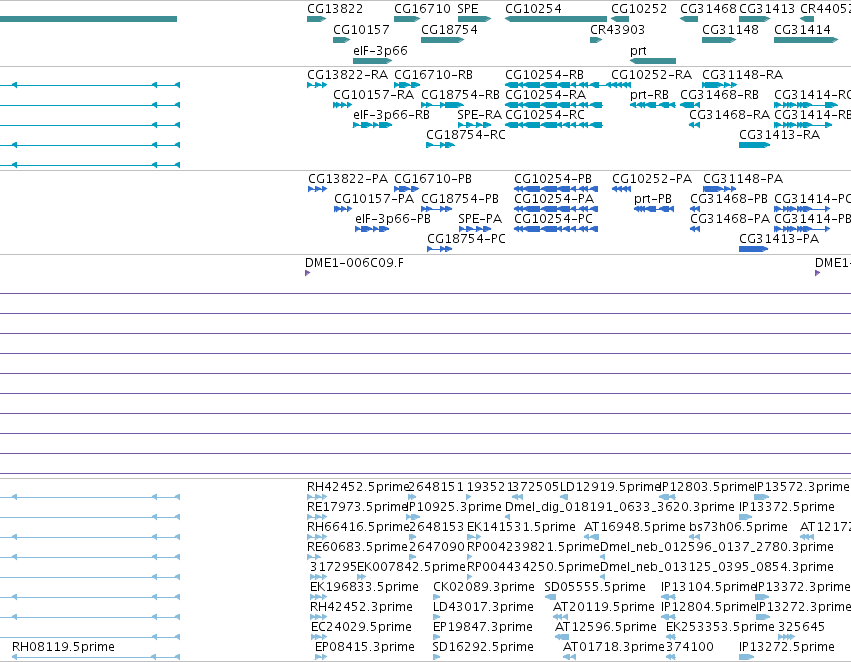Open protein CG31468-PB
The height and width of the screenshot is (662, 851).
pos(695,209)
